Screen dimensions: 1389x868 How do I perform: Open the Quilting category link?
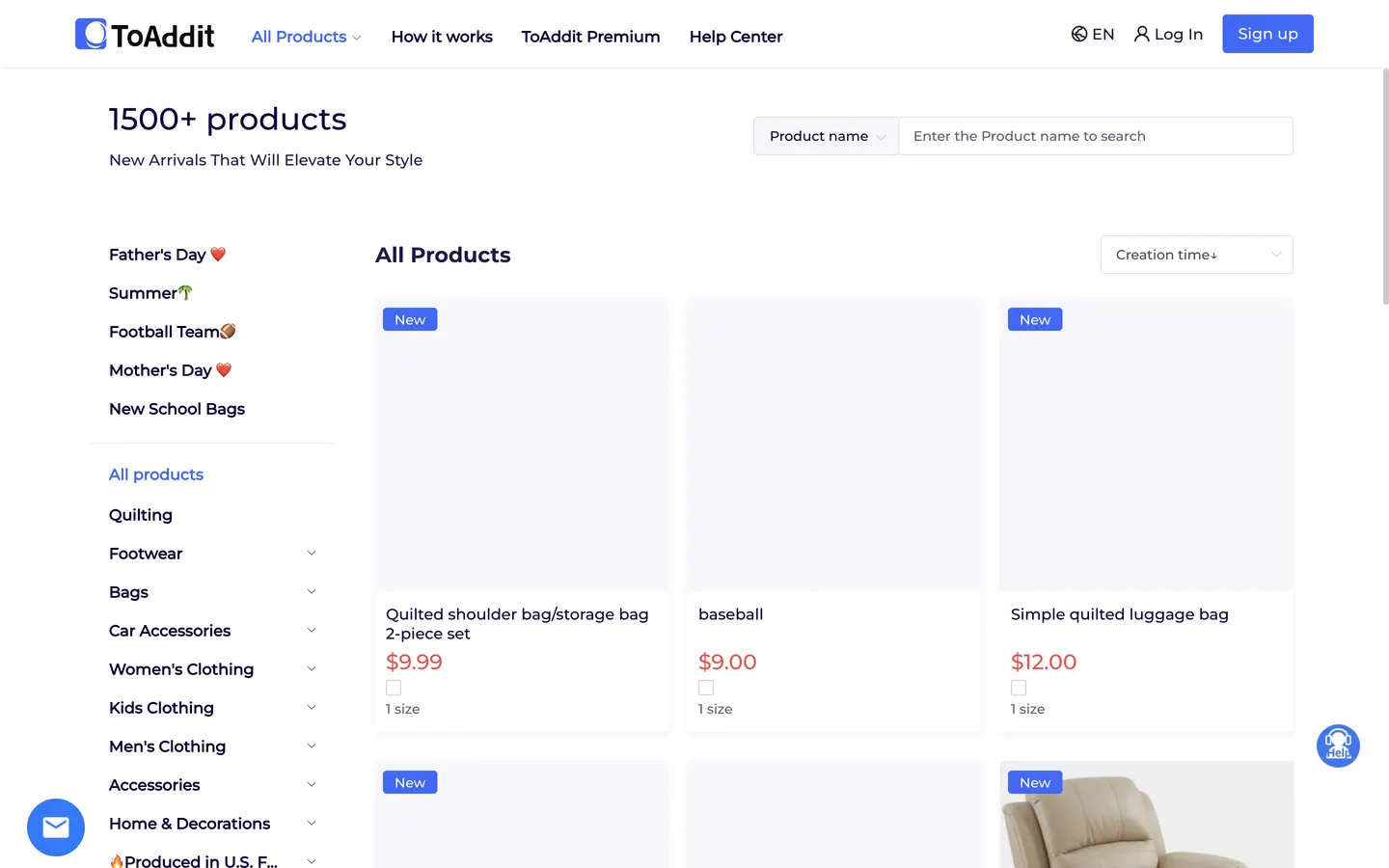click(x=141, y=515)
